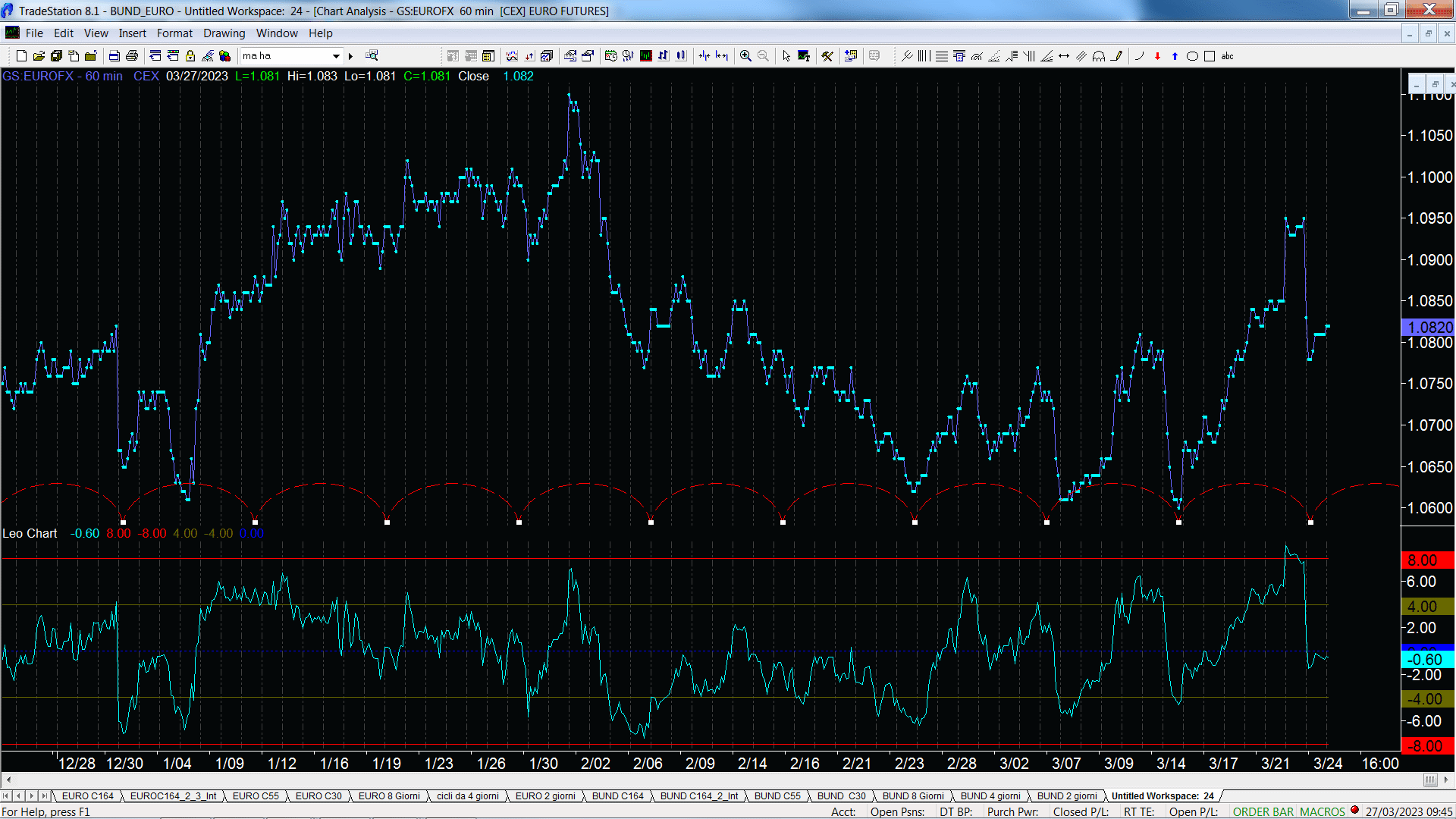Open the Edit menu
Image resolution: width=1456 pixels, height=819 pixels.
point(64,33)
